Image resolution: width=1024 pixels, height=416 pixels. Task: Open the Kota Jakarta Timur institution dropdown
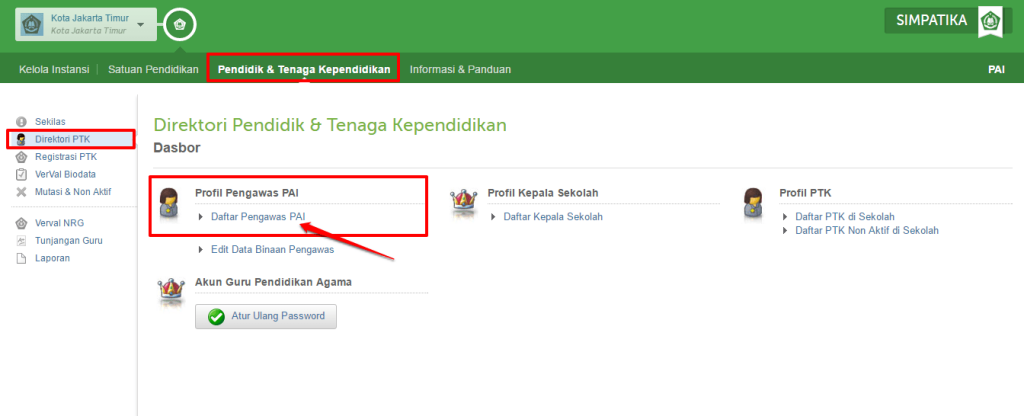coord(86,24)
